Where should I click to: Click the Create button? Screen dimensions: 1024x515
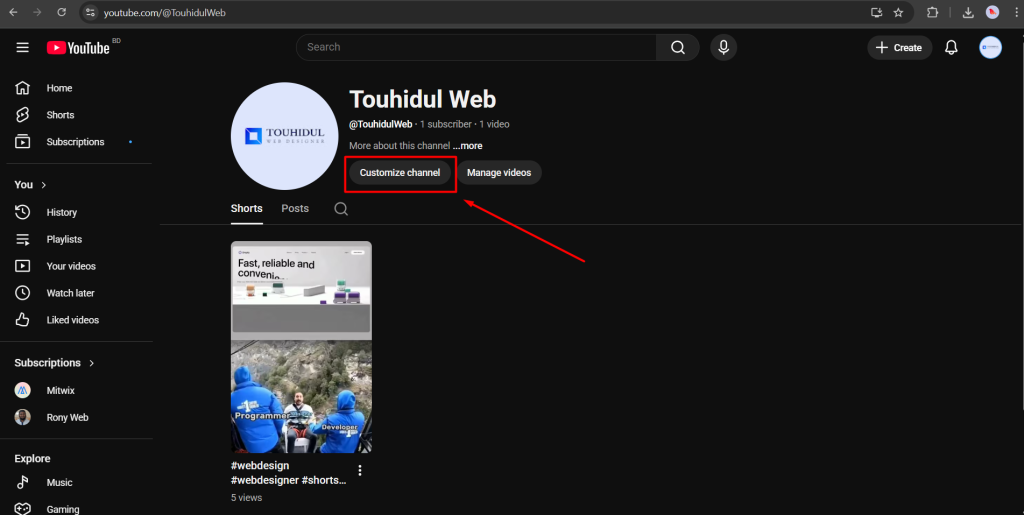click(899, 48)
